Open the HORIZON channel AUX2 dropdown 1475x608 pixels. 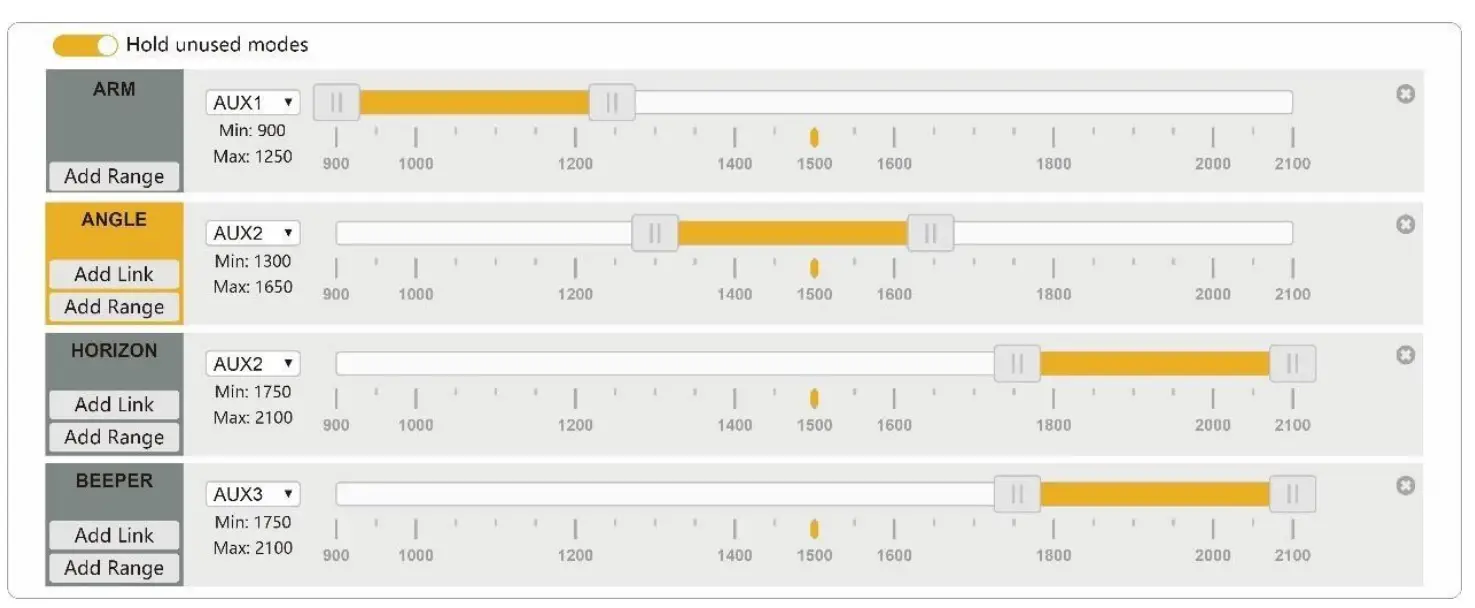[x=253, y=364]
